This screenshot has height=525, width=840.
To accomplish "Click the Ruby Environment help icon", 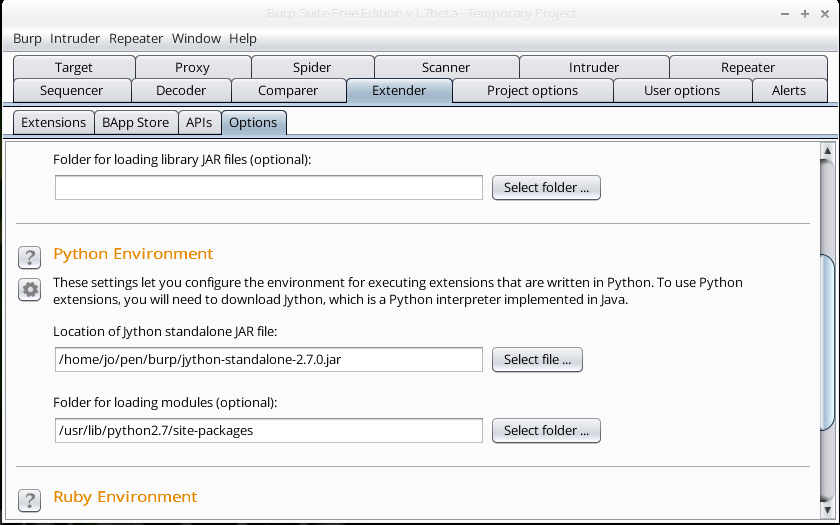I will pyautogui.click(x=30, y=499).
